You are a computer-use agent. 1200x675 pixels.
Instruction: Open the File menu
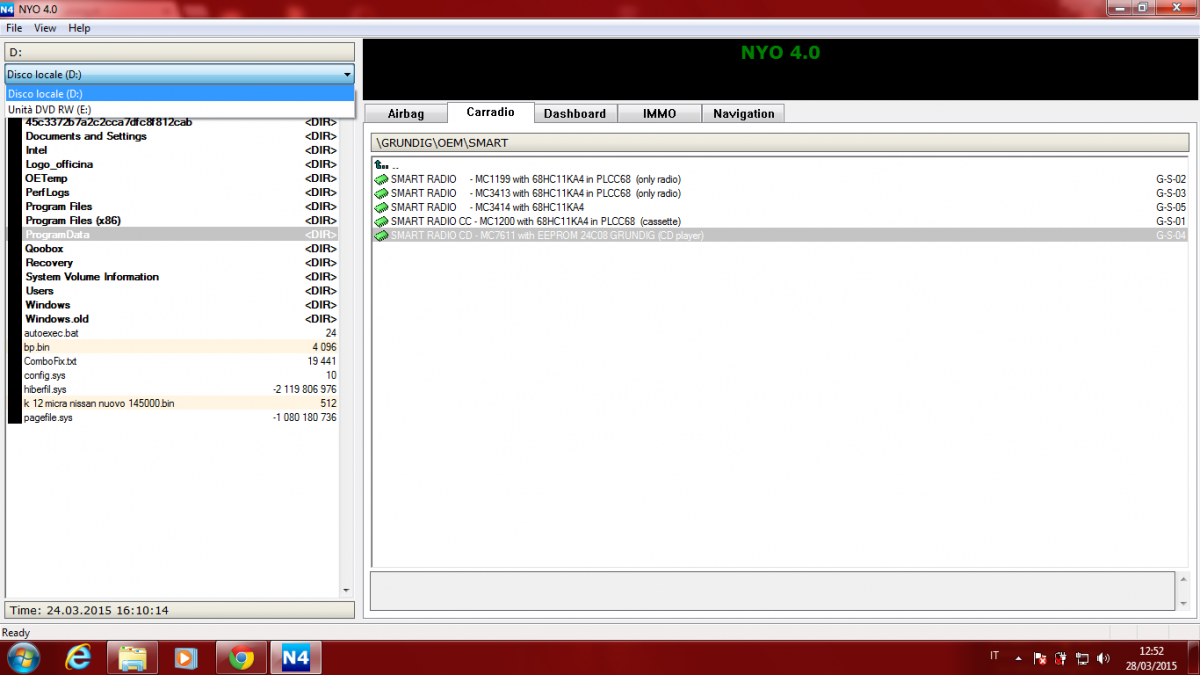pyautogui.click(x=14, y=28)
